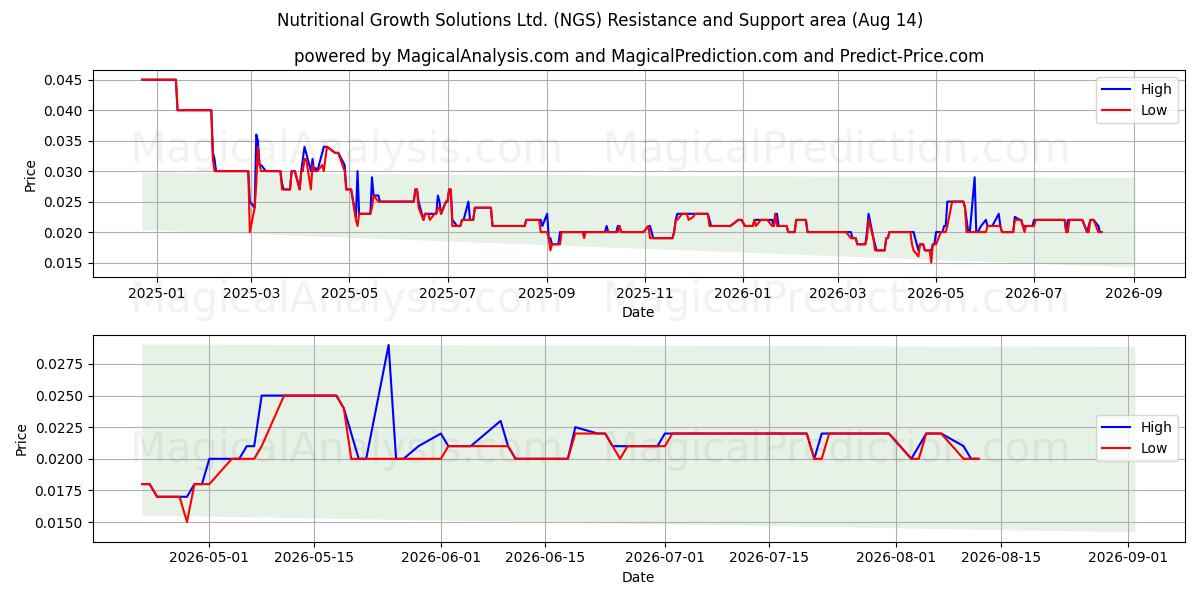Click the 0.045 tick on the top chart
This screenshot has width=1200, height=600.
pyautogui.click(x=65, y=80)
